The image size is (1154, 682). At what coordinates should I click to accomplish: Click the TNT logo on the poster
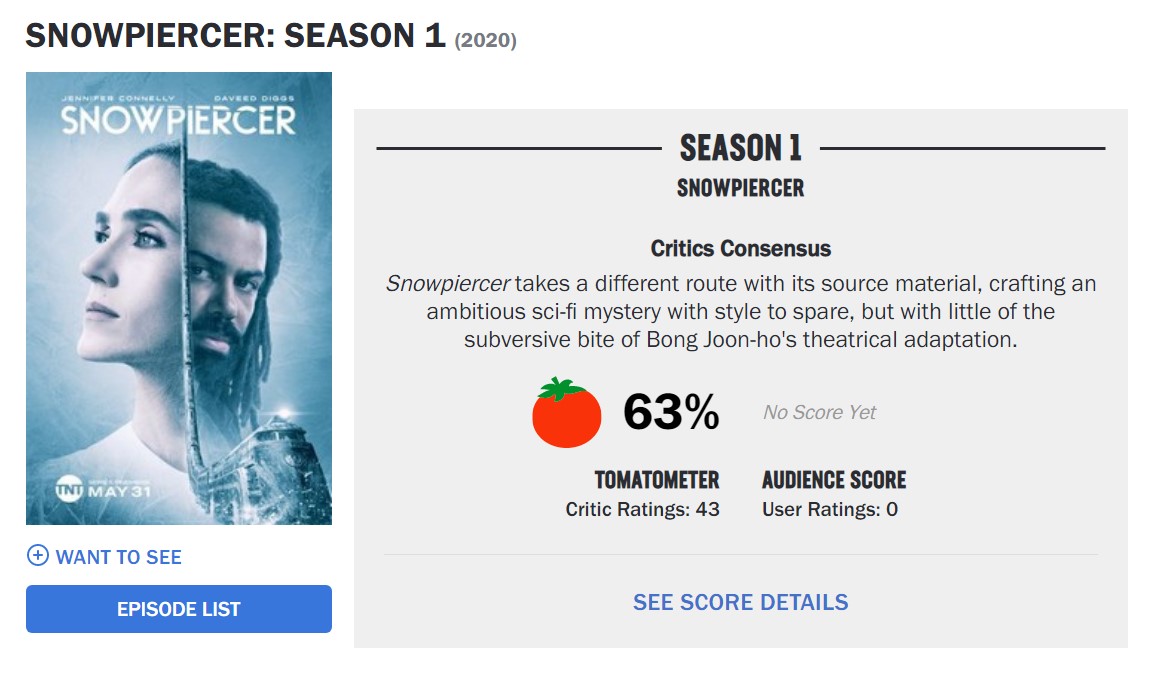[x=67, y=491]
